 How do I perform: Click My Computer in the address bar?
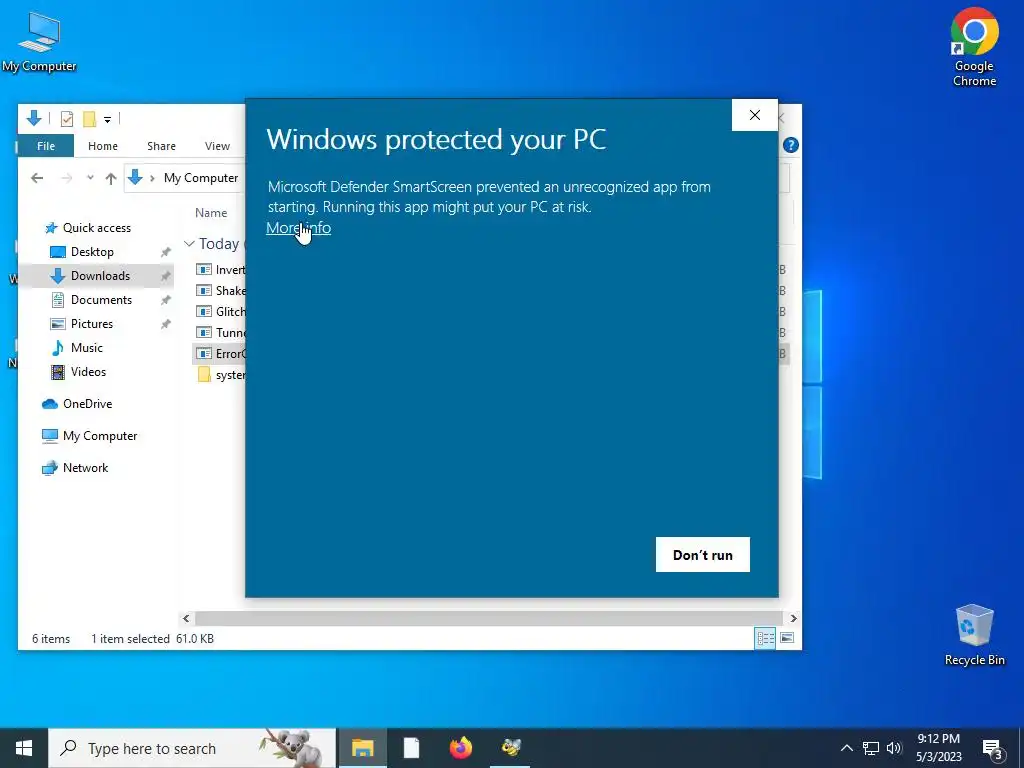coord(201,178)
